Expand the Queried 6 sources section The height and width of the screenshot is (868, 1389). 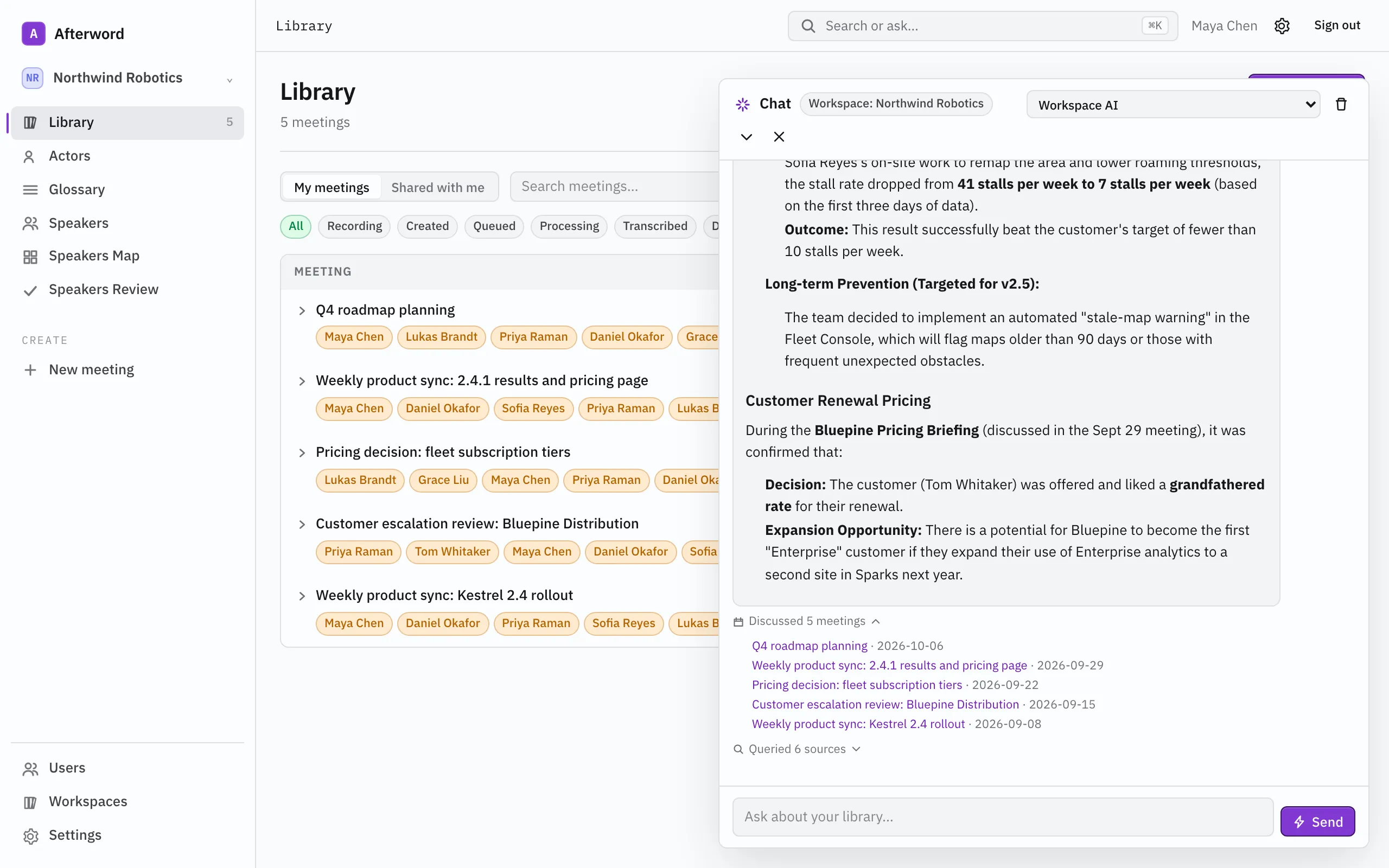[798, 749]
